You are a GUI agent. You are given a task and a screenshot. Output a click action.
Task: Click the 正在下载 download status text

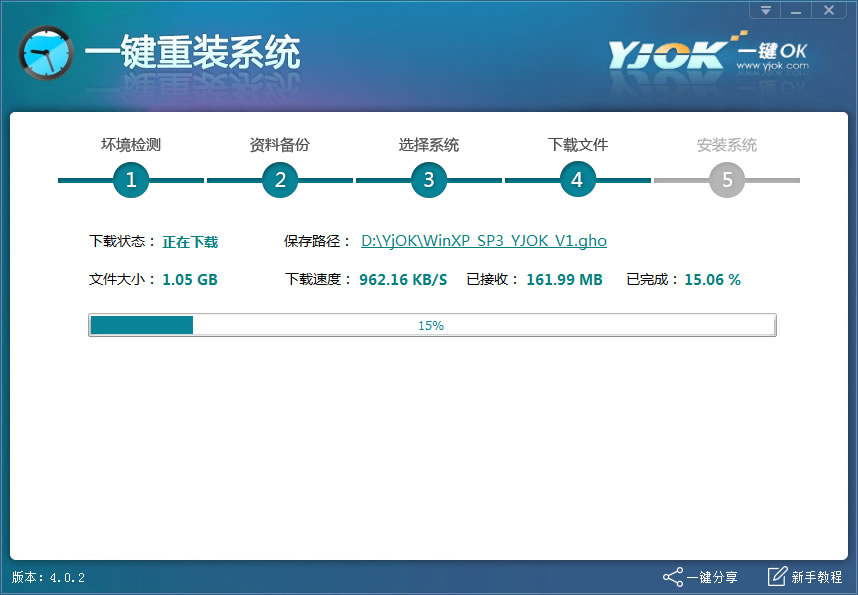click(x=190, y=241)
